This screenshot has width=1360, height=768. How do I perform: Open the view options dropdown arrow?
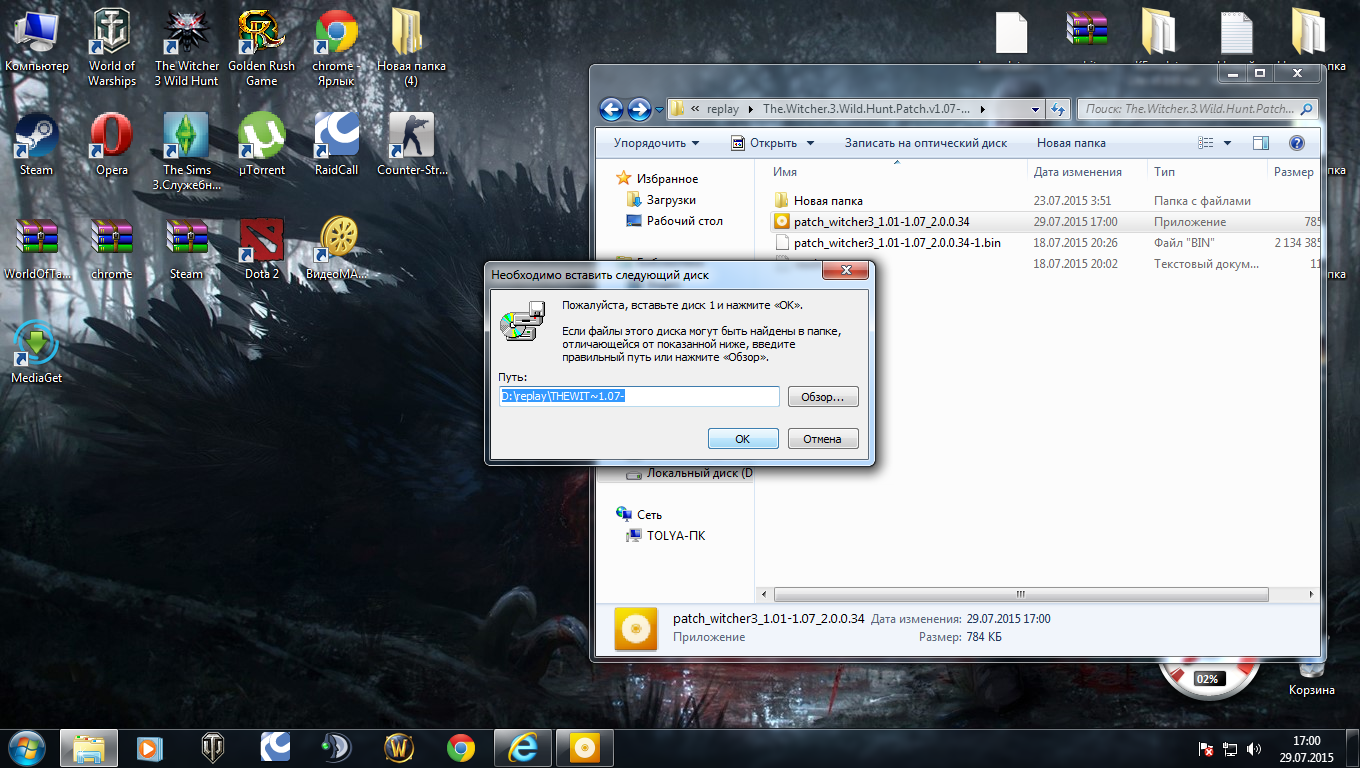[x=1227, y=143]
